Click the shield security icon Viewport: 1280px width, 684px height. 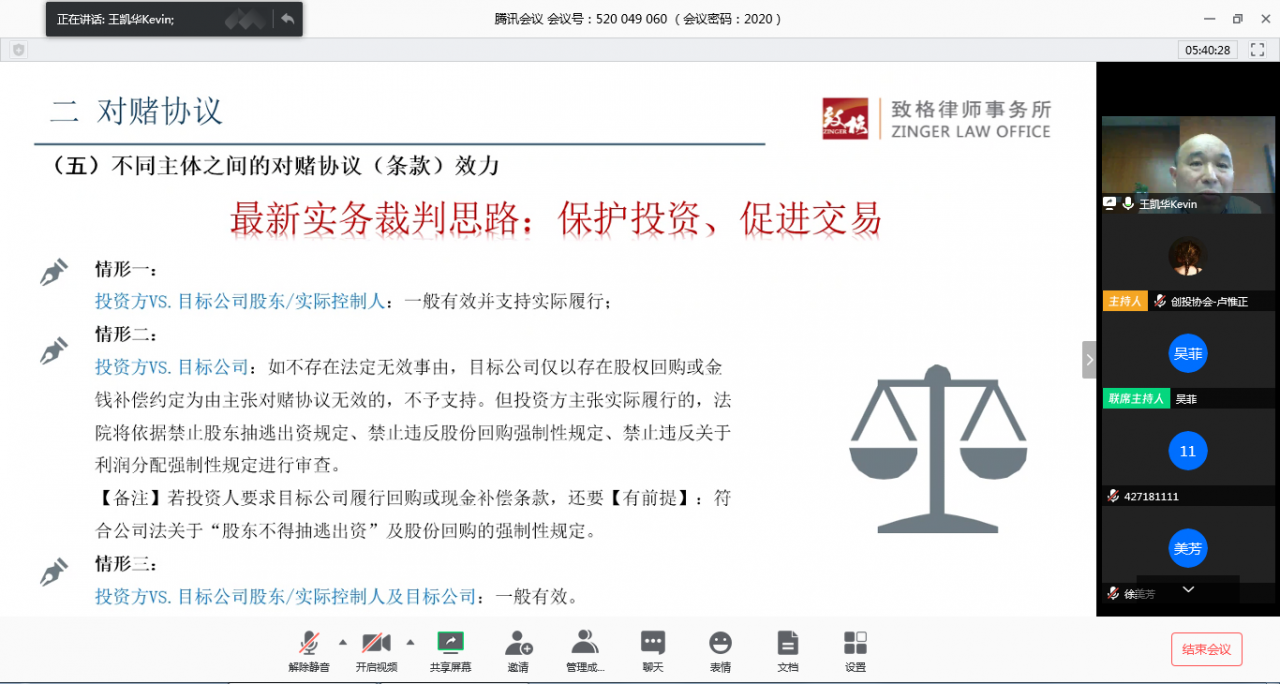pyautogui.click(x=18, y=50)
